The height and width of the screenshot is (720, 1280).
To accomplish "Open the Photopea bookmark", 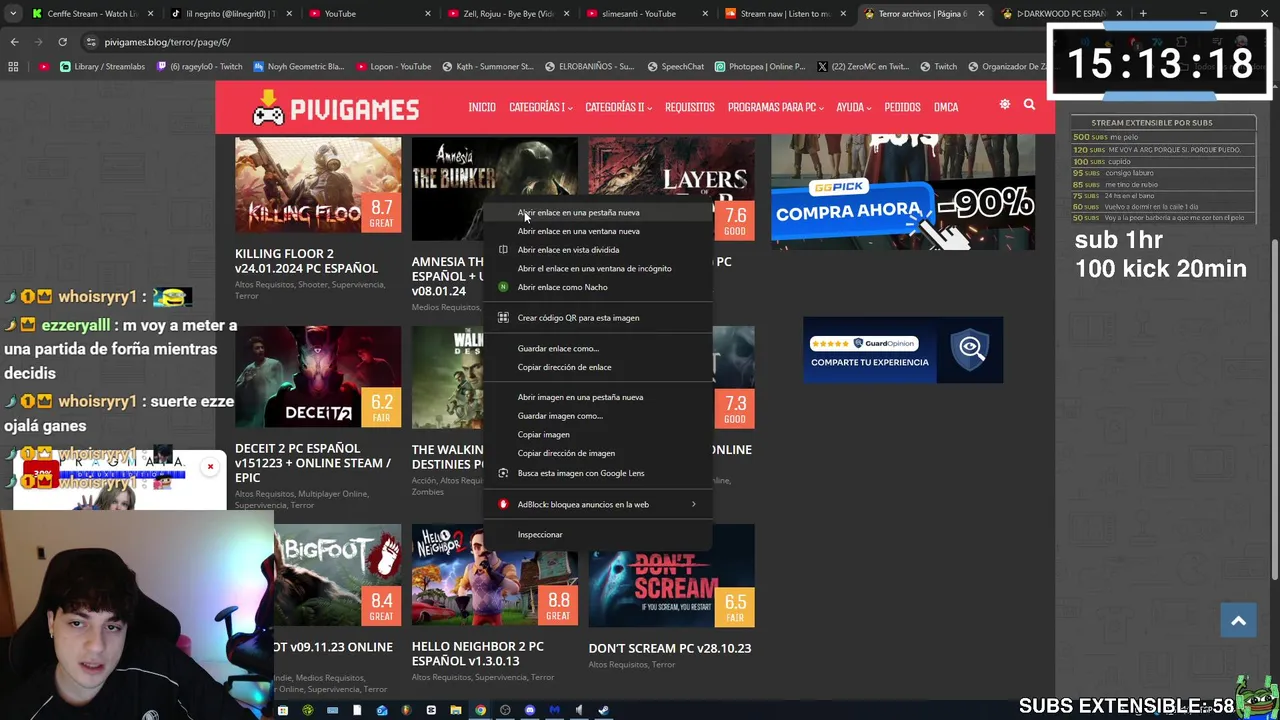I will [x=759, y=67].
